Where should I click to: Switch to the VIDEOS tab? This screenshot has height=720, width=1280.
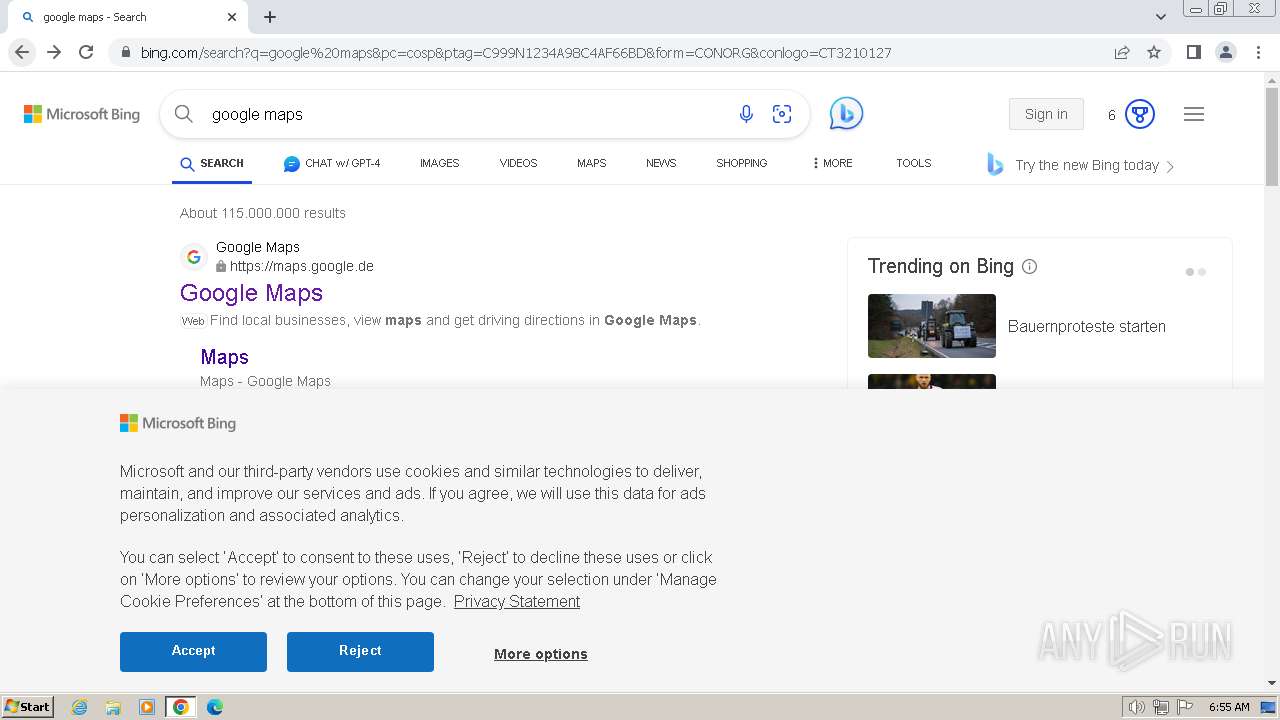click(518, 163)
